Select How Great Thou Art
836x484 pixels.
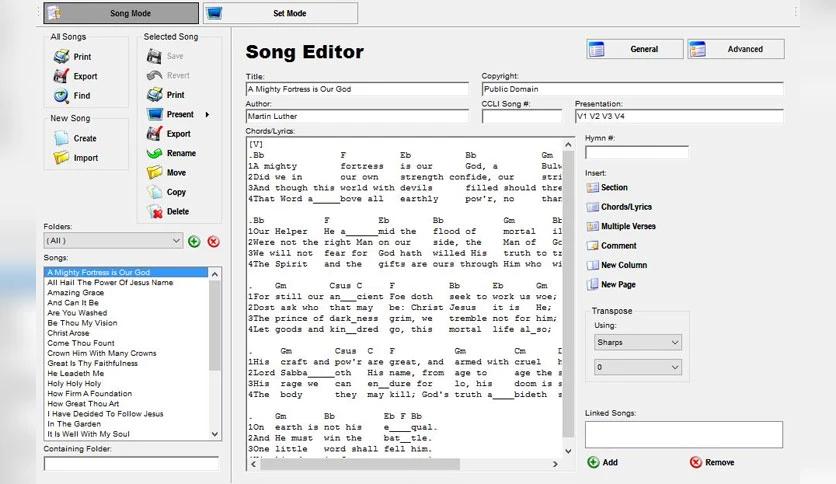coord(126,404)
